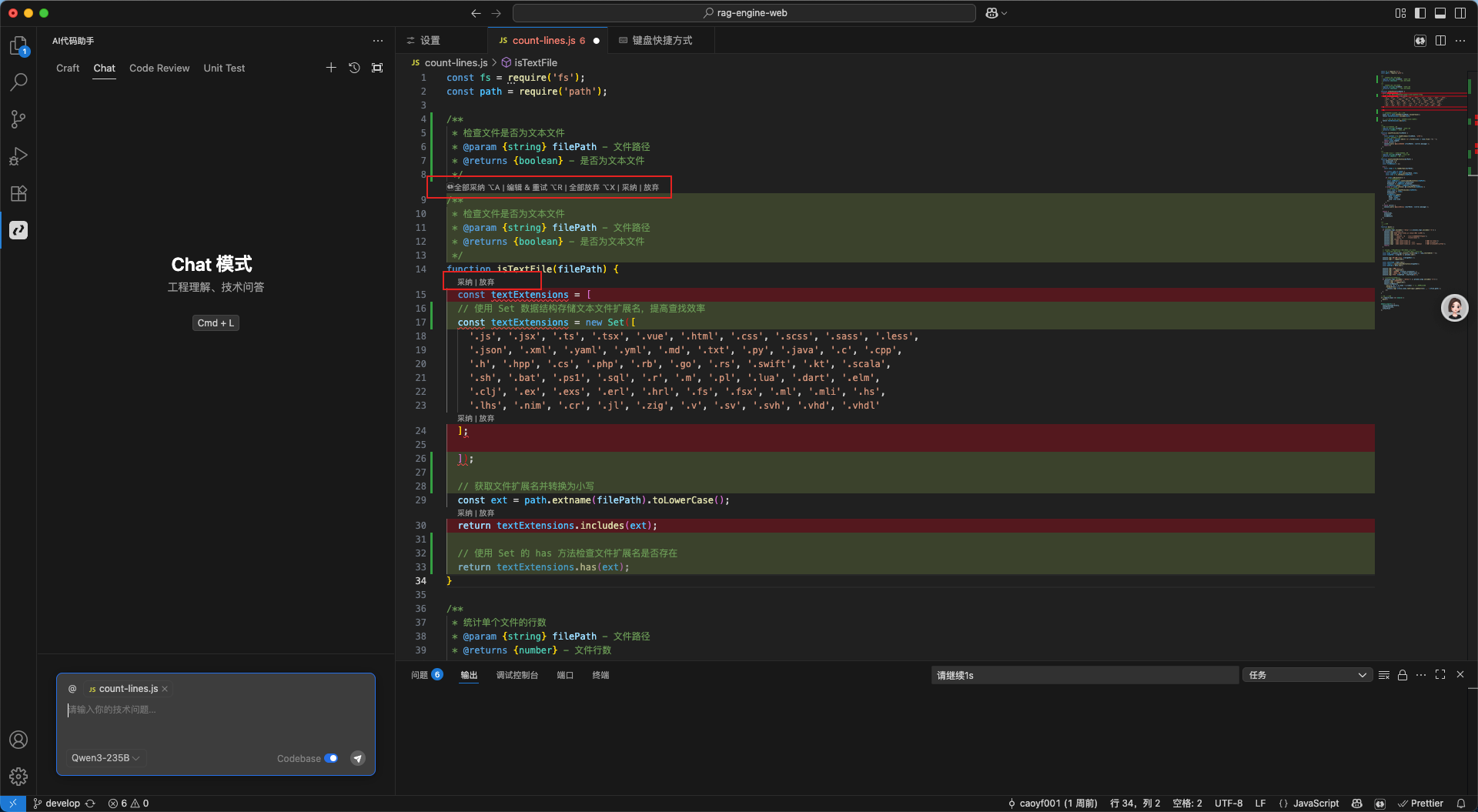
Task: Send the chat message with the paper plane
Action: click(358, 758)
